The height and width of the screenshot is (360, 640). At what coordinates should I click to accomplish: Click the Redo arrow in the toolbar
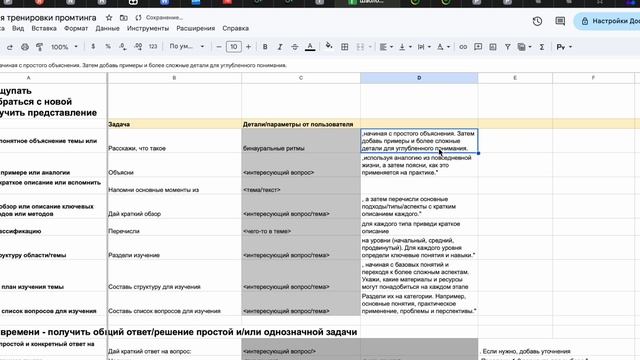click(9, 47)
